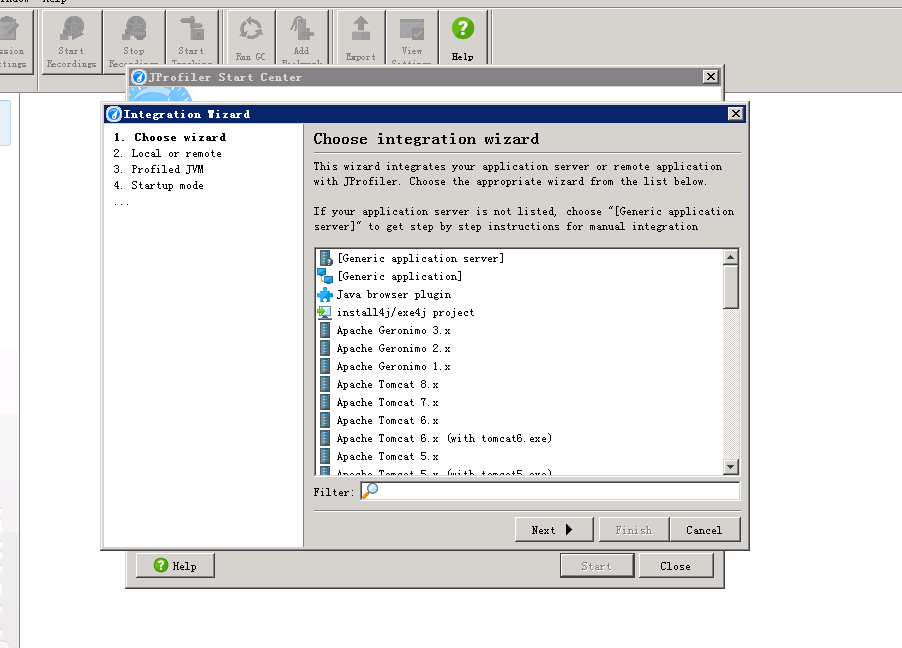Viewport: 902px width, 648px height.
Task: Click the Add Bookmark toolbar icon
Action: (301, 29)
